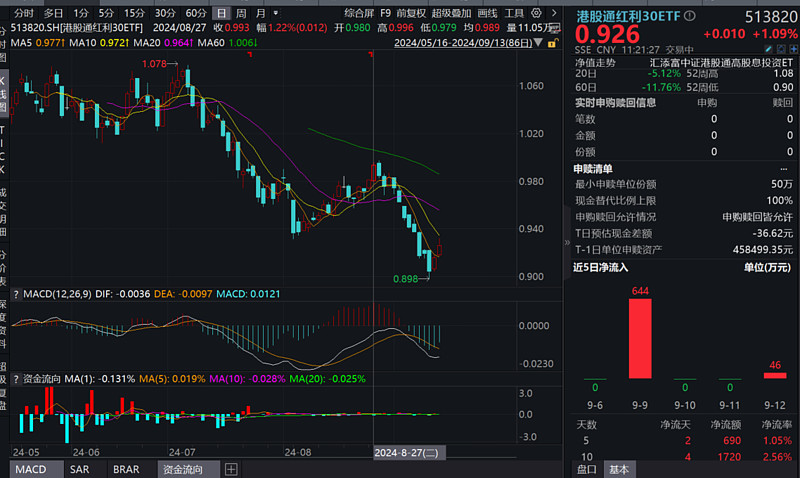
Task: Open the 基本 tab at panel bottom
Action: (619, 469)
